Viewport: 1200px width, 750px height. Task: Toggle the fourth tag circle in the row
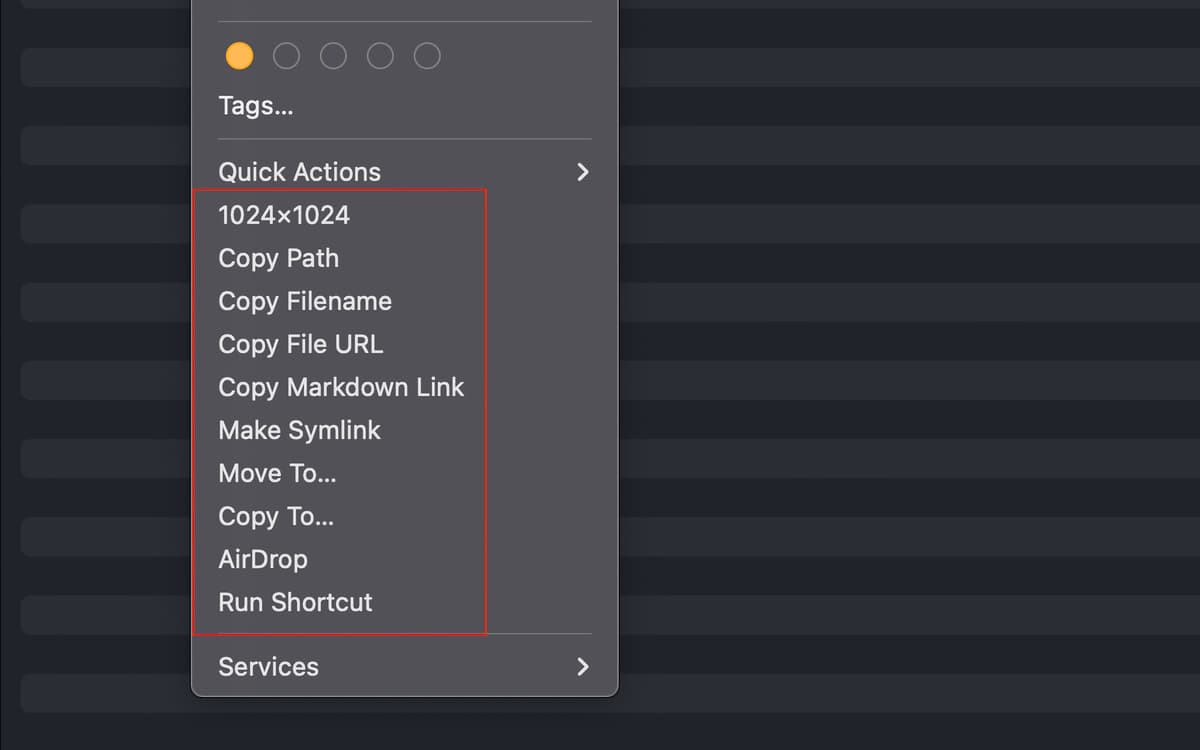coord(380,56)
